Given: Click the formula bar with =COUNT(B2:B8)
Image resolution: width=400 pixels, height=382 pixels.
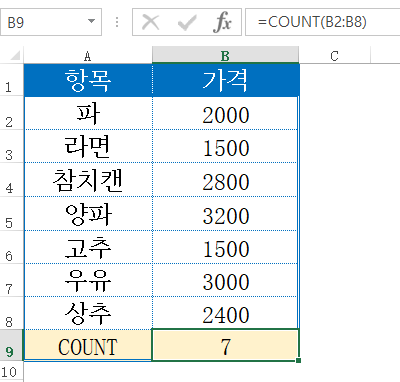Looking at the screenshot, I should click(323, 22).
